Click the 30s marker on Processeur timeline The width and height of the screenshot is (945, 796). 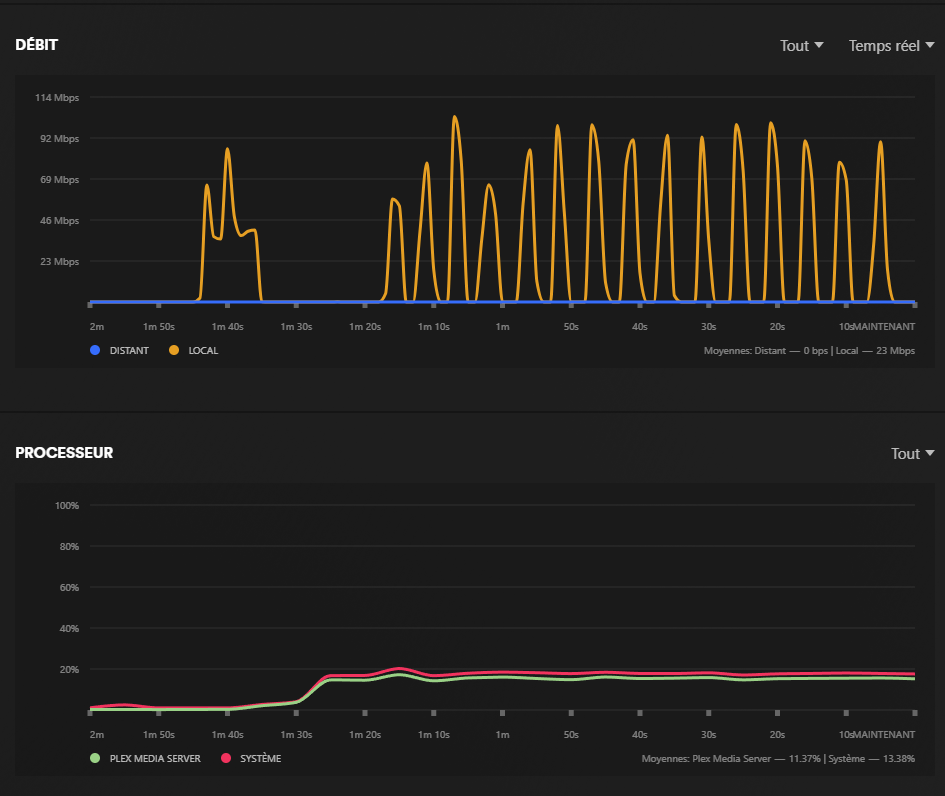pos(708,735)
